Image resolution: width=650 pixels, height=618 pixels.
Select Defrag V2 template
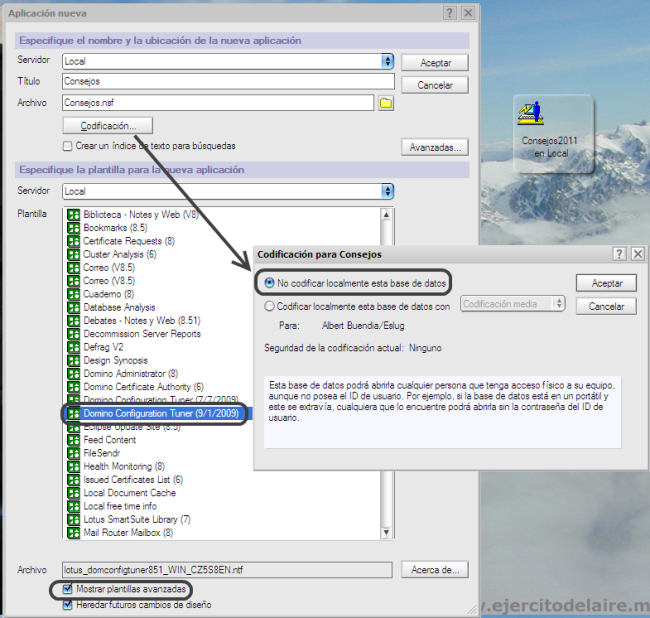103,347
